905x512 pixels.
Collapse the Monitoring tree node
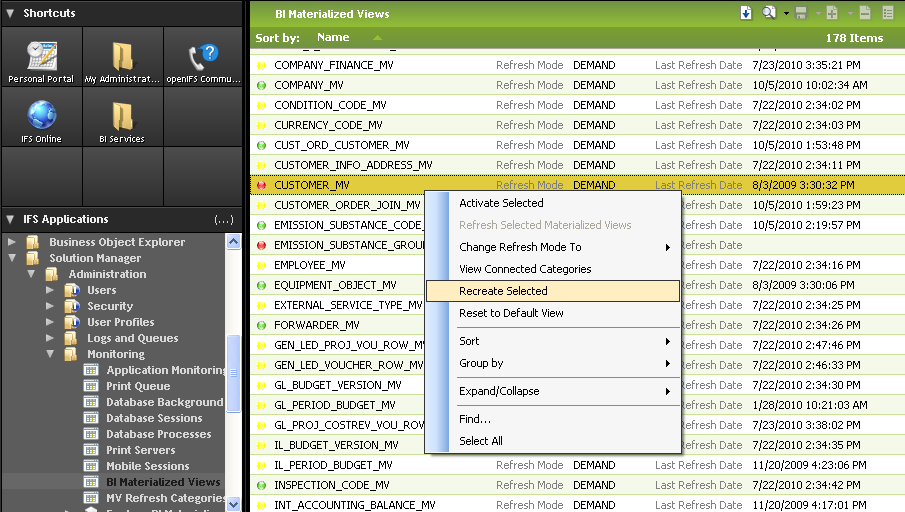[50, 354]
